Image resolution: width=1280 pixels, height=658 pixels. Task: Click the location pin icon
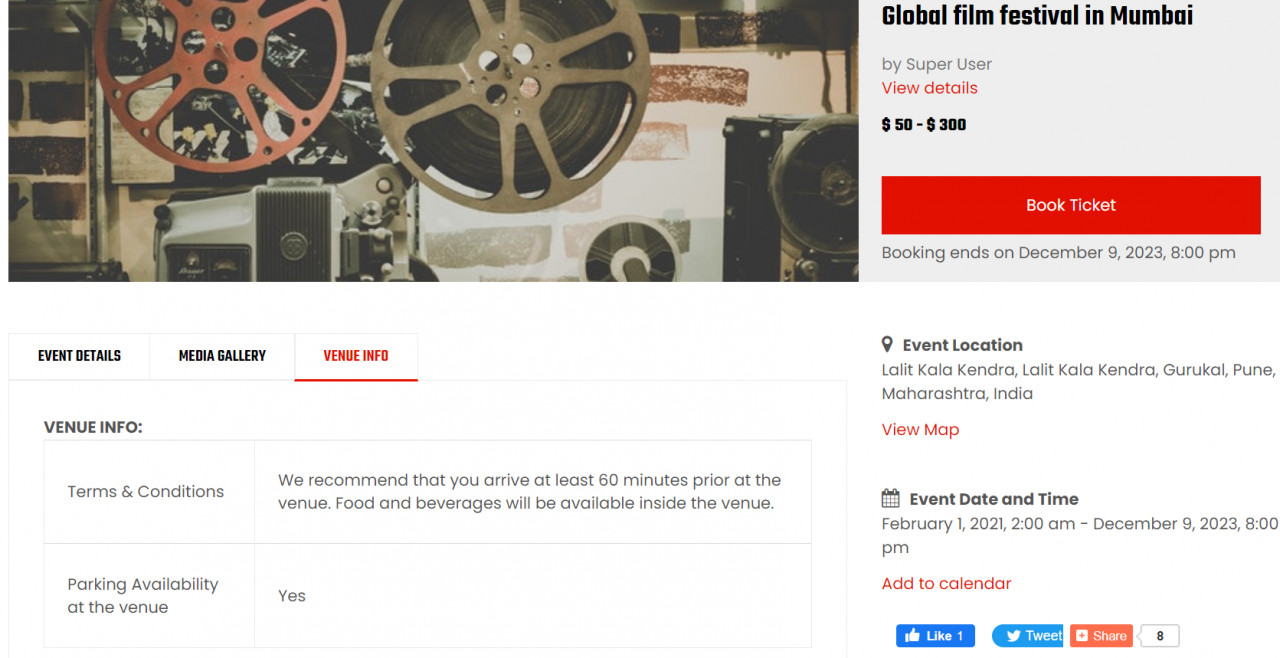887,344
